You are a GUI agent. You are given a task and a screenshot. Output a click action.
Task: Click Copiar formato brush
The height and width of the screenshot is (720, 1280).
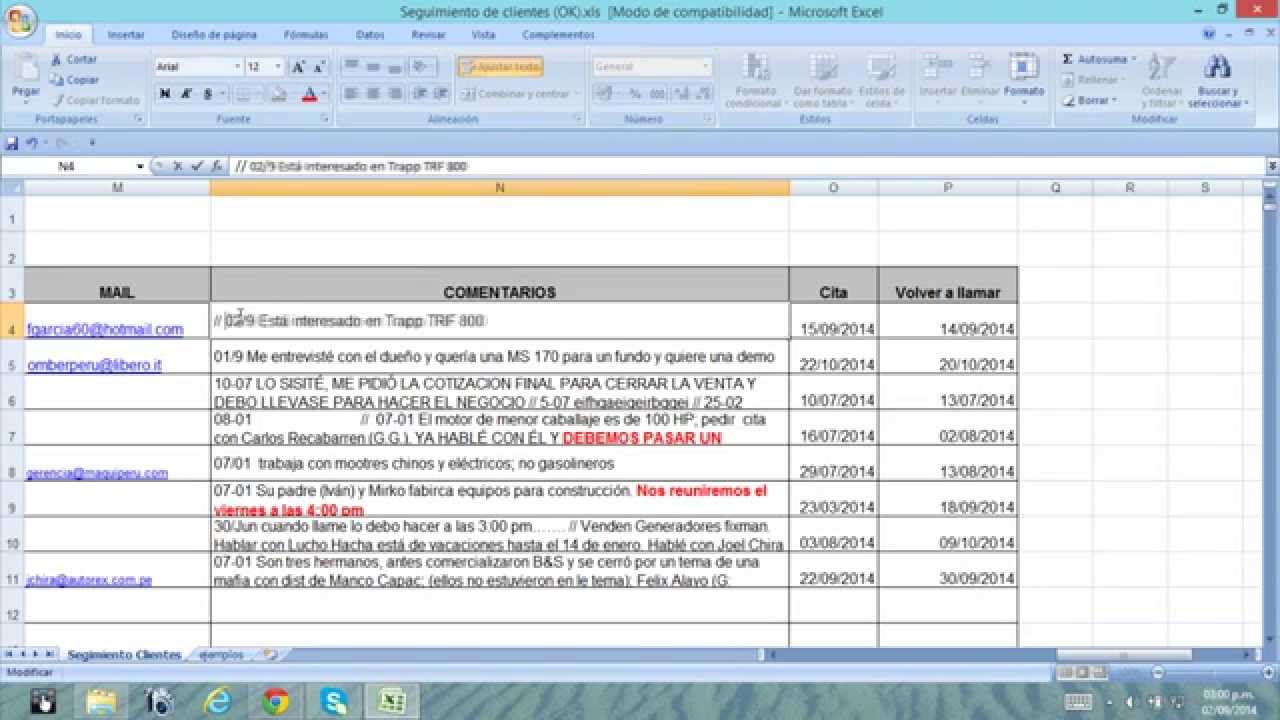coord(96,100)
